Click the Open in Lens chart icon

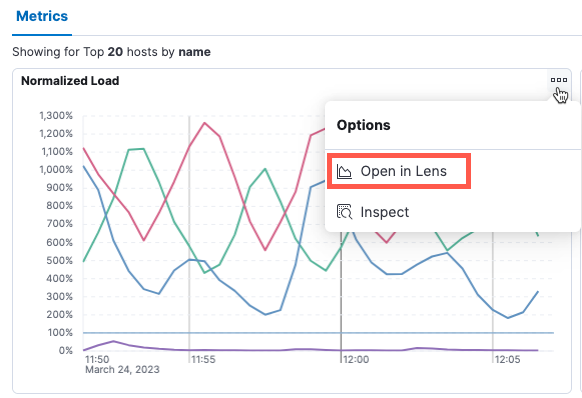[x=344, y=171]
